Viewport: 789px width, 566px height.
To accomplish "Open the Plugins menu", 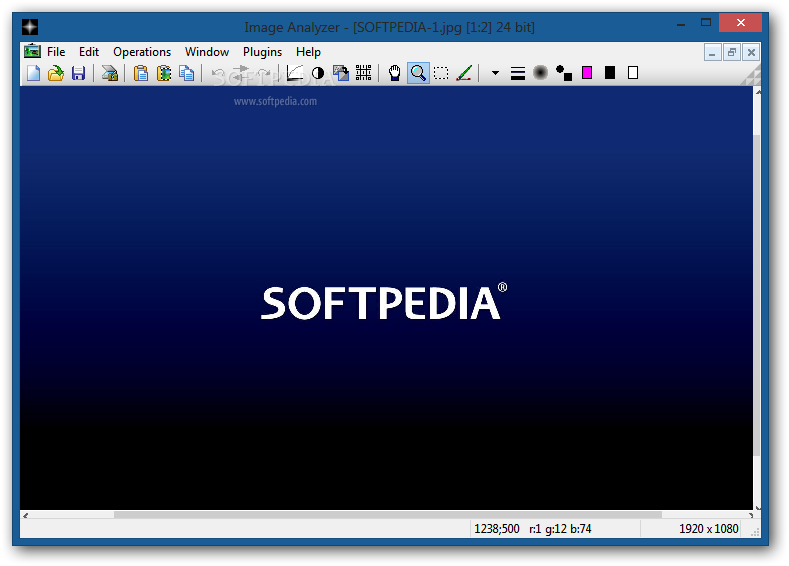I will point(262,52).
